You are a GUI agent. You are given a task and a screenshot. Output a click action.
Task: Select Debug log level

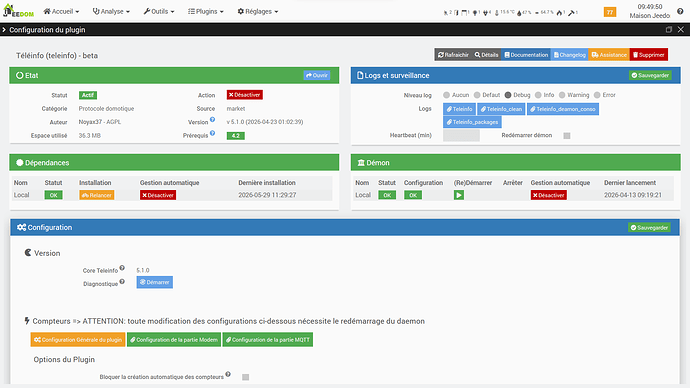(508, 95)
